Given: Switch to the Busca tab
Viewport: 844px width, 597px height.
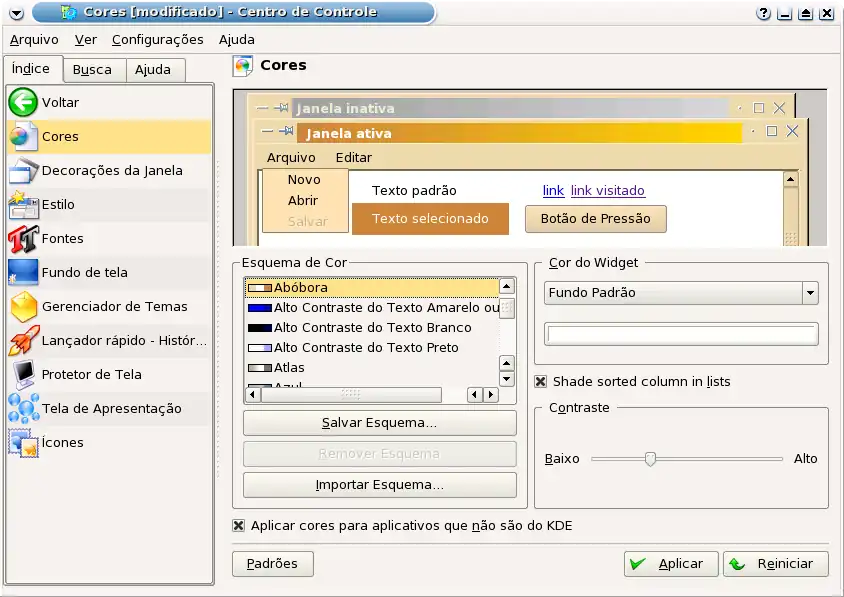Looking at the screenshot, I should click(92, 70).
